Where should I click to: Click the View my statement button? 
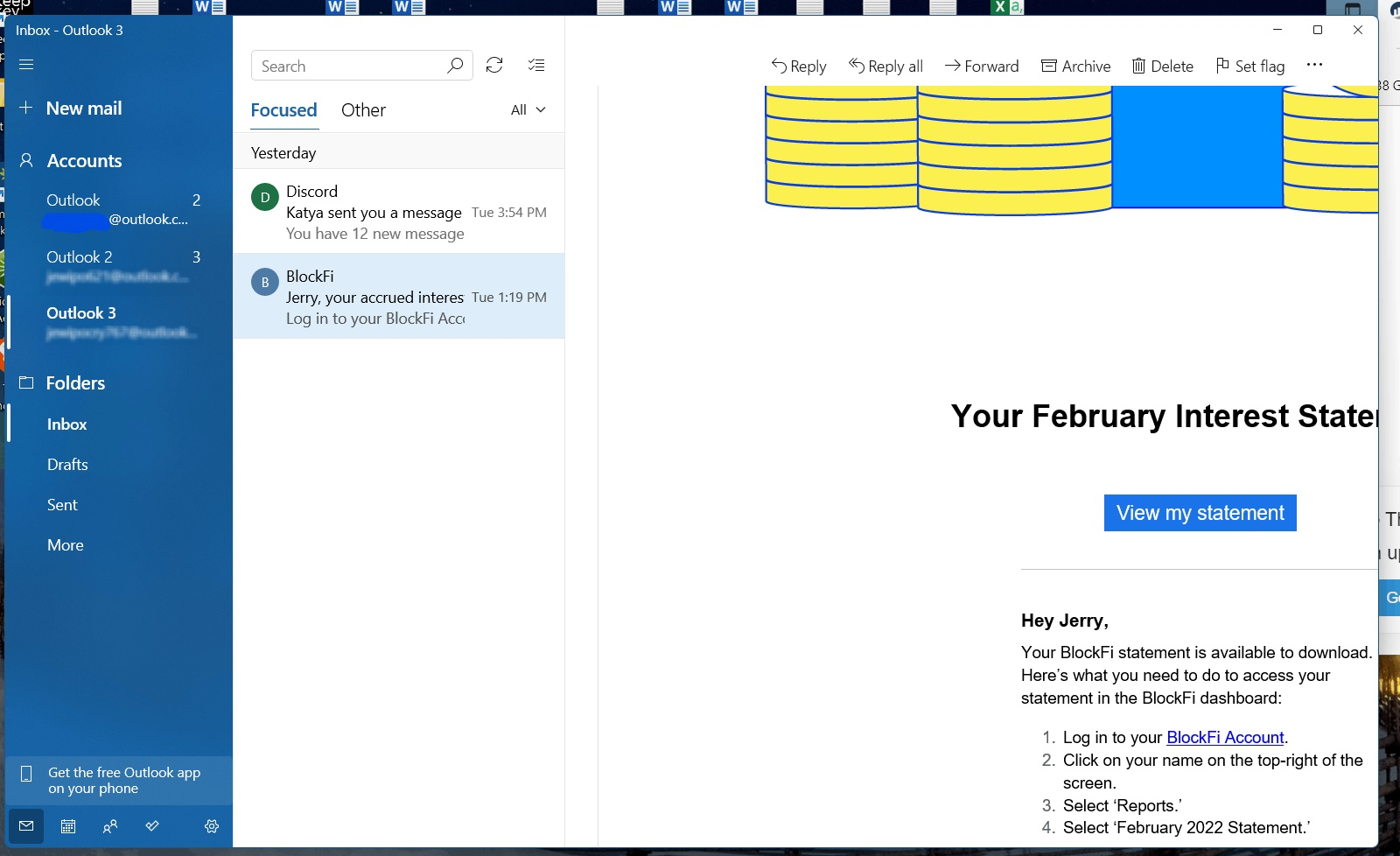(1199, 513)
